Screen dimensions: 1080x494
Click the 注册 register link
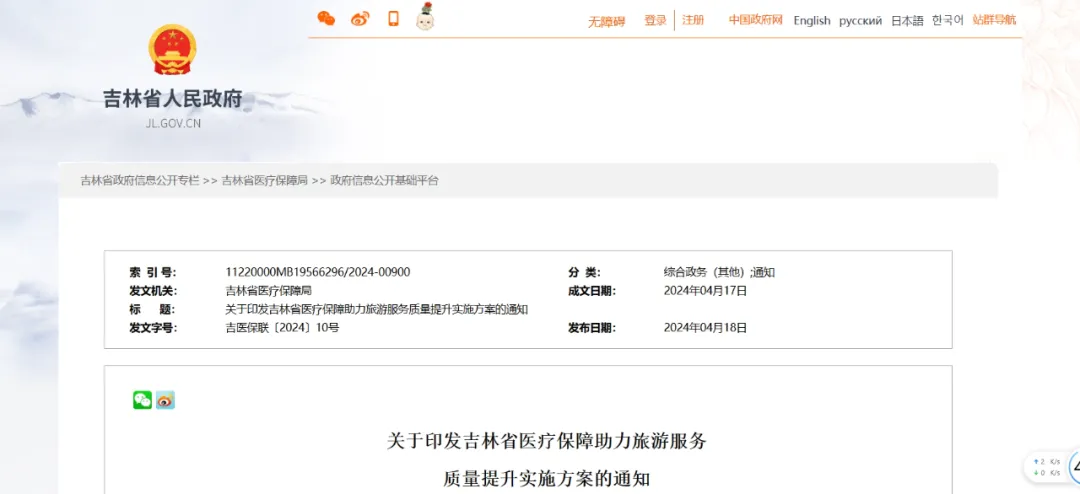(693, 20)
